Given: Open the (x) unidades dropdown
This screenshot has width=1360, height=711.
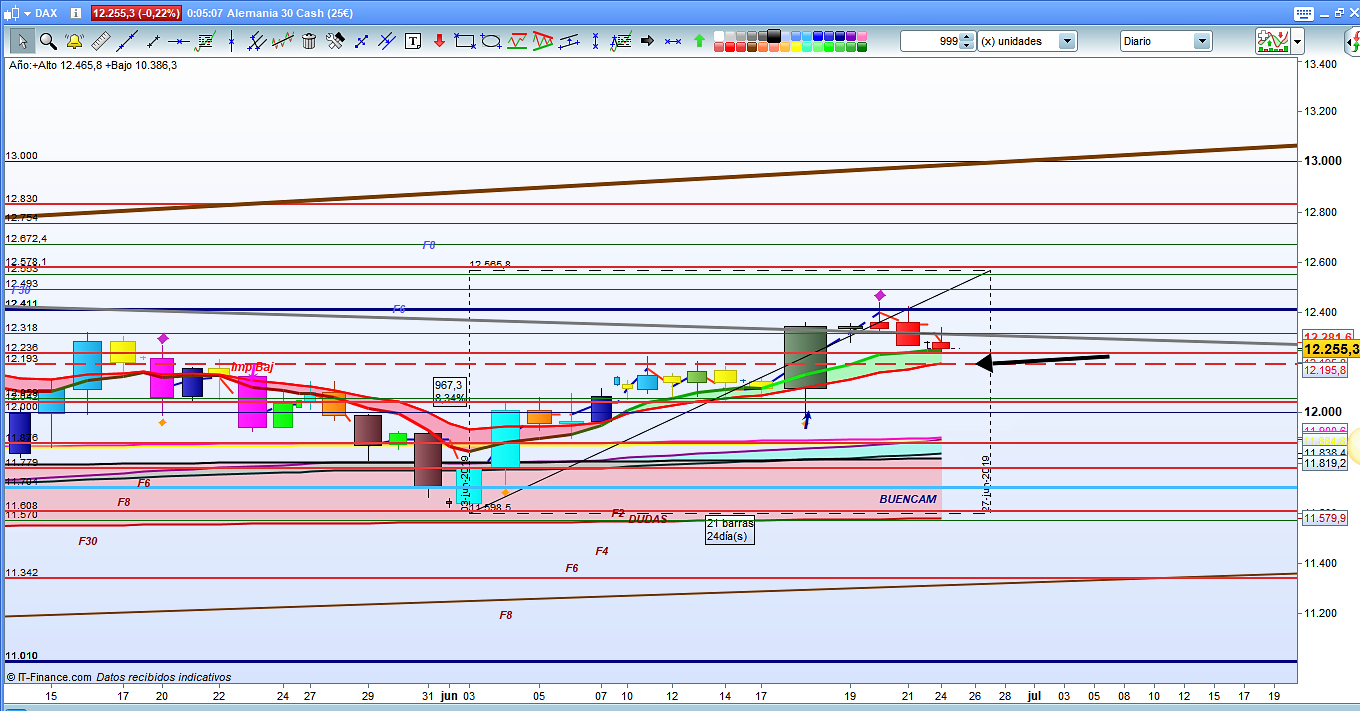Looking at the screenshot, I should (1067, 41).
